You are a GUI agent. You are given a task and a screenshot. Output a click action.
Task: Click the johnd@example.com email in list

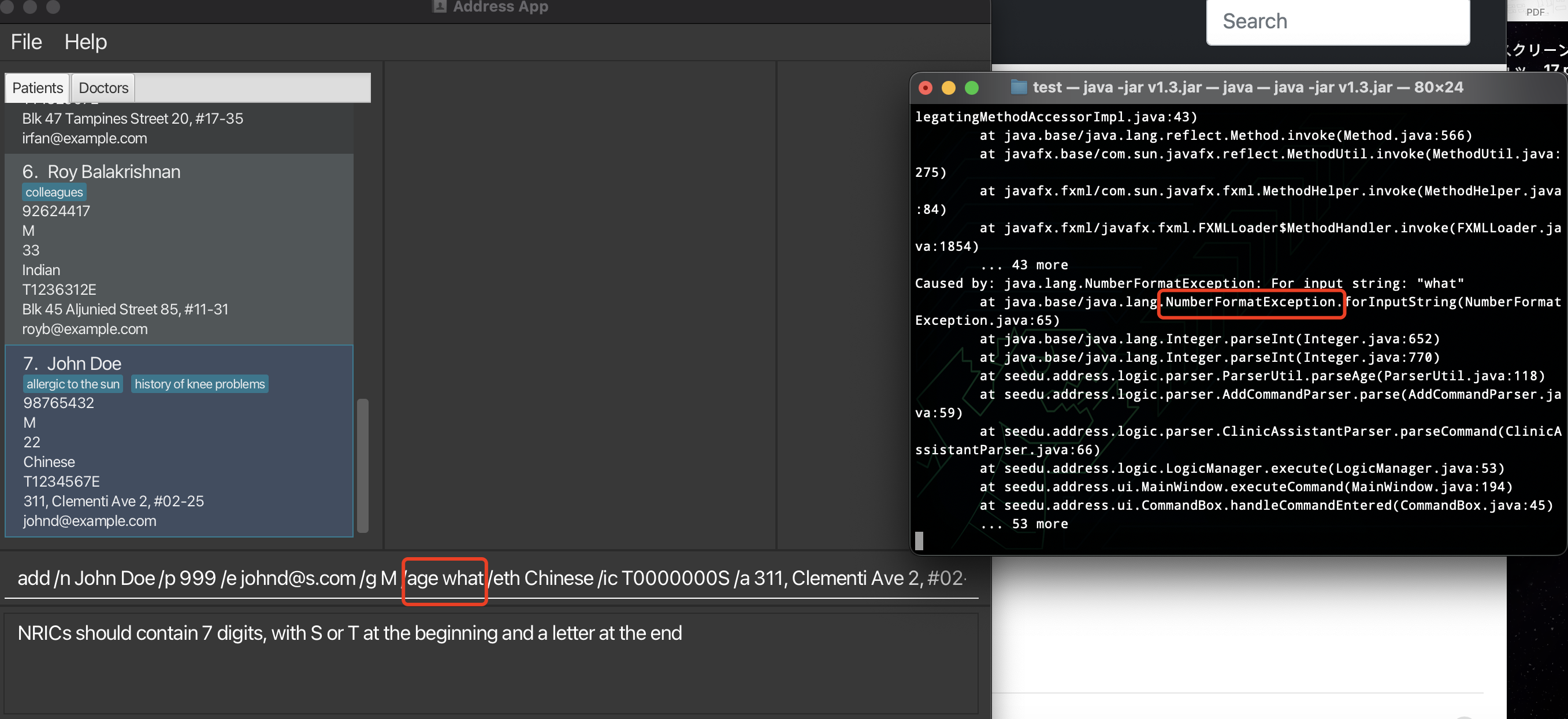point(90,521)
